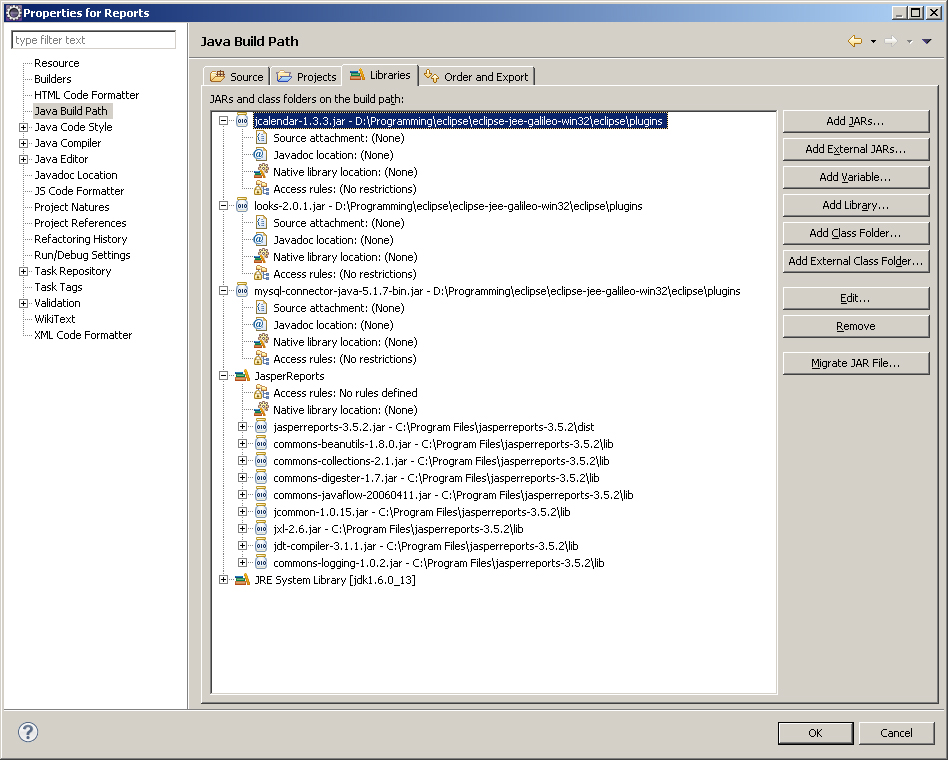Click the Add Library button
The height and width of the screenshot is (760, 948).
[x=855, y=205]
